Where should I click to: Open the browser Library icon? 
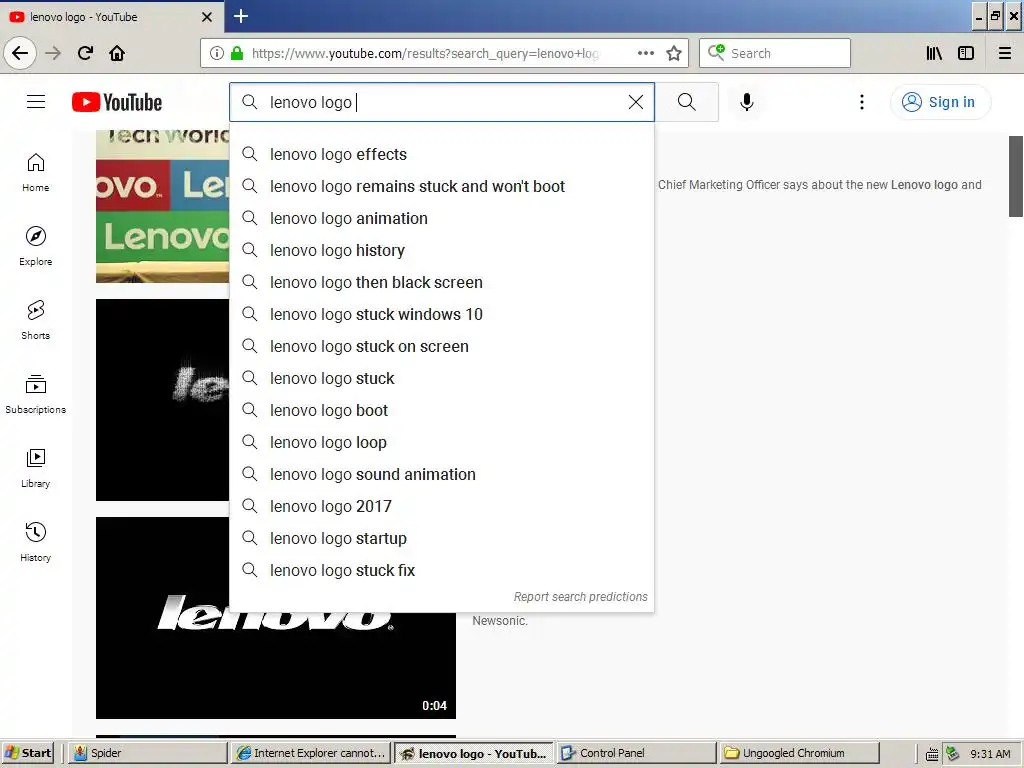pyautogui.click(x=934, y=54)
